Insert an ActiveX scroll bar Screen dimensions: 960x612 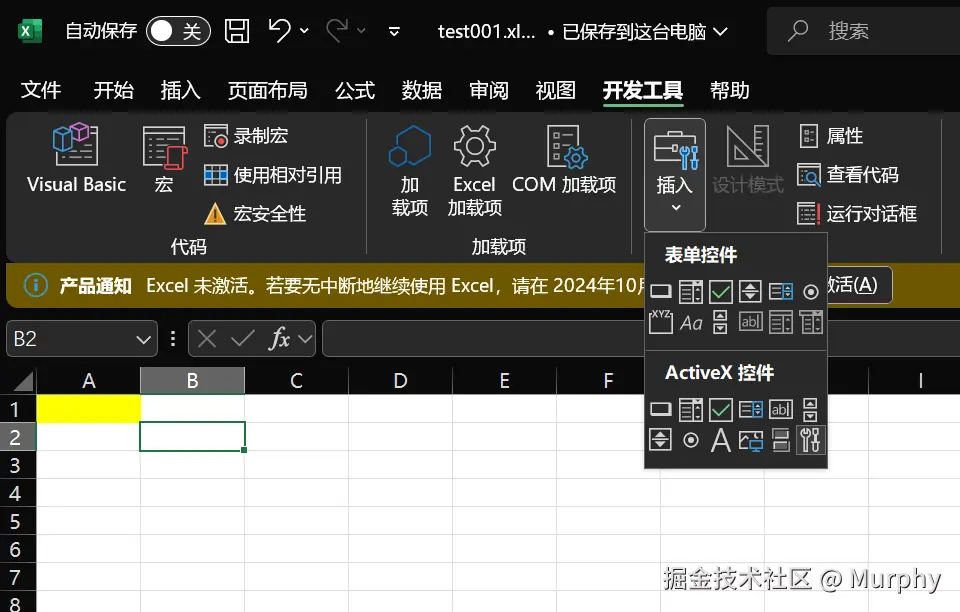pos(810,409)
